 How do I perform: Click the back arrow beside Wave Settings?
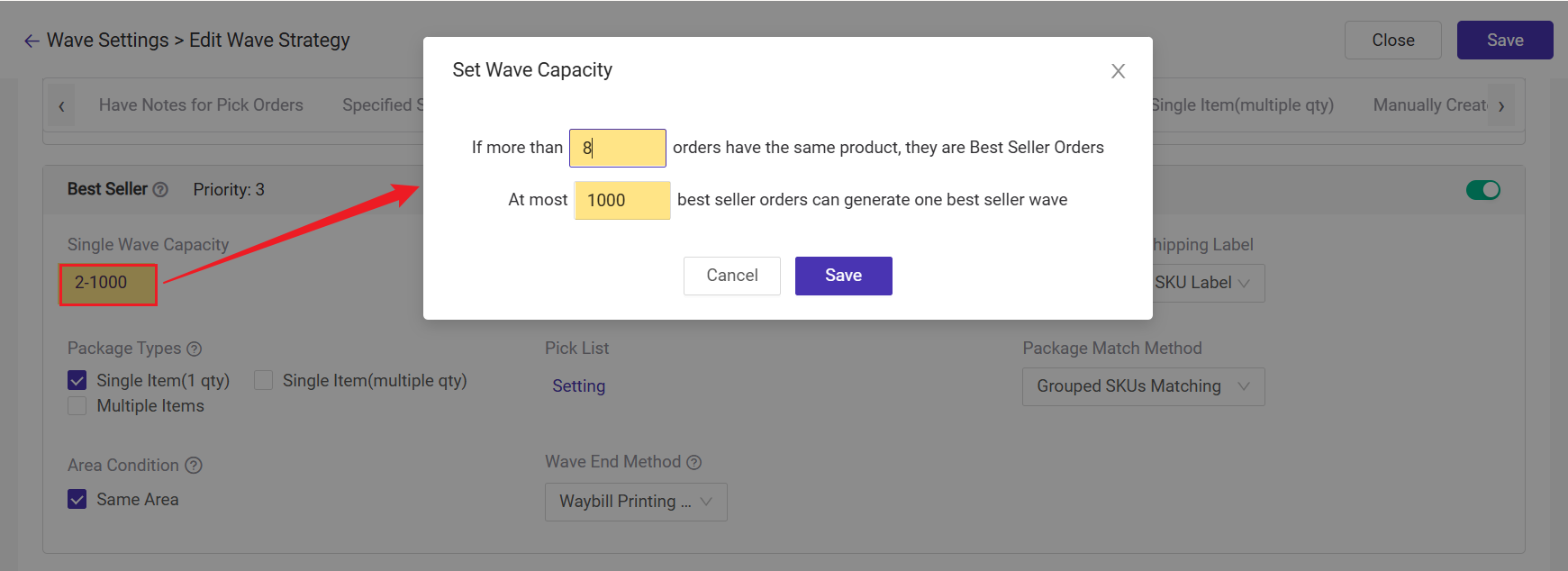(x=32, y=41)
